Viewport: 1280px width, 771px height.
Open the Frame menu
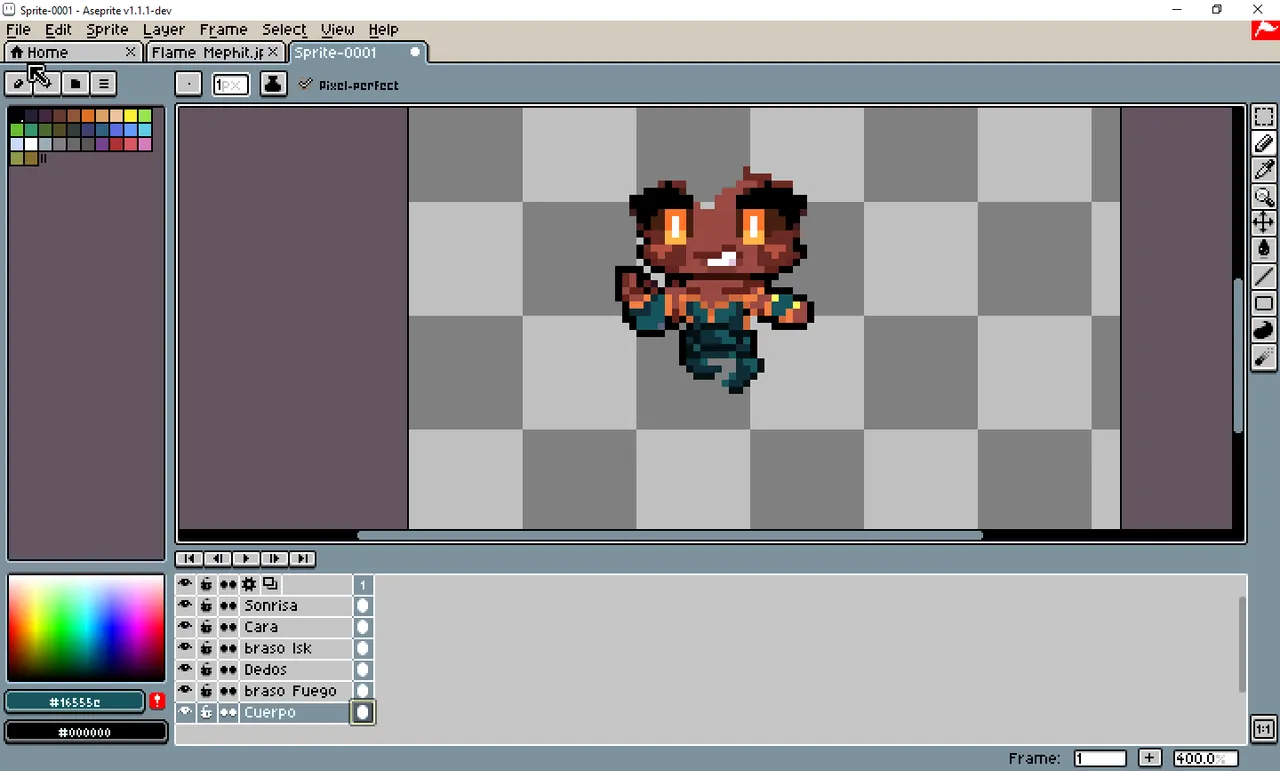pyautogui.click(x=223, y=29)
